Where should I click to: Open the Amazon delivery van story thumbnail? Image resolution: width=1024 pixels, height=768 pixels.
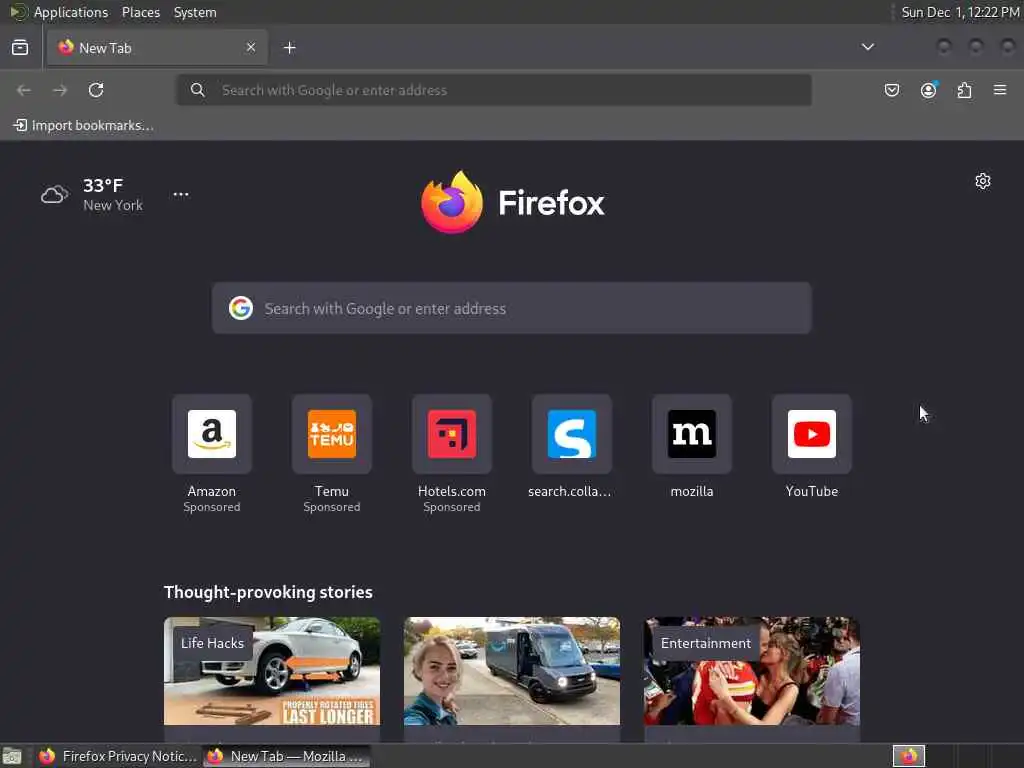[512, 671]
